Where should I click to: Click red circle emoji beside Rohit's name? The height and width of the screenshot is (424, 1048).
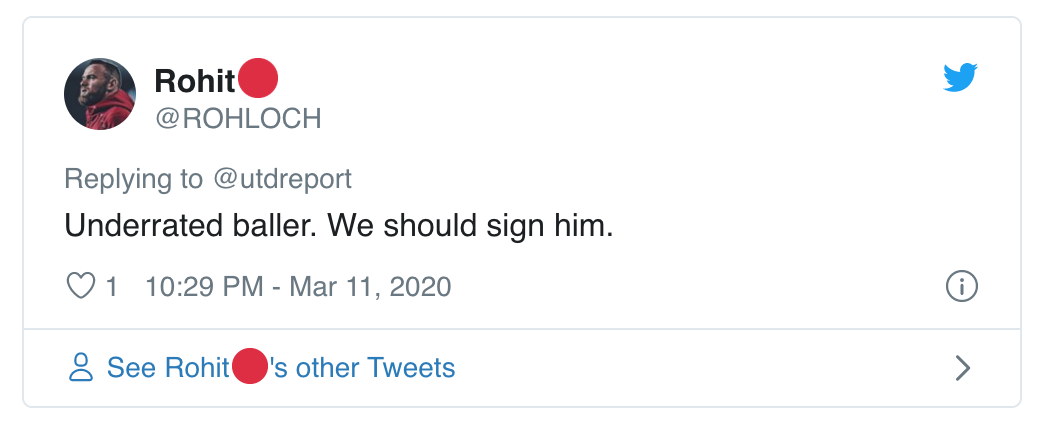(x=257, y=79)
